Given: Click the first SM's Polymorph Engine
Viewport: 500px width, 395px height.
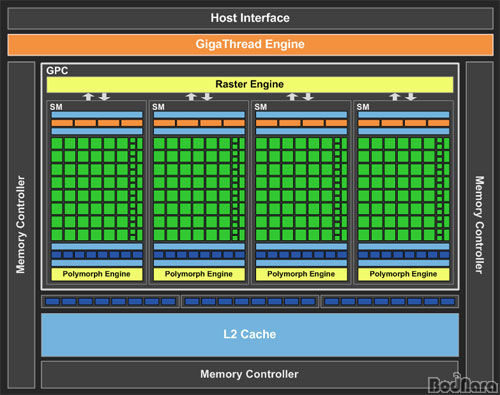Looking at the screenshot, I should click(97, 274).
